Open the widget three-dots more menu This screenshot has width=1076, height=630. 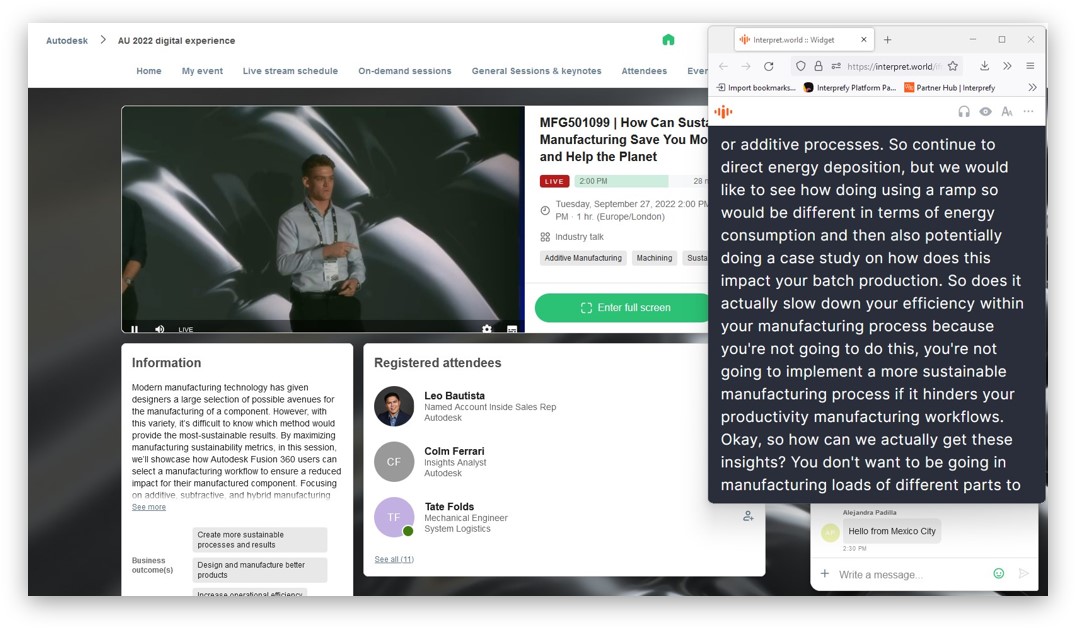(x=1029, y=112)
